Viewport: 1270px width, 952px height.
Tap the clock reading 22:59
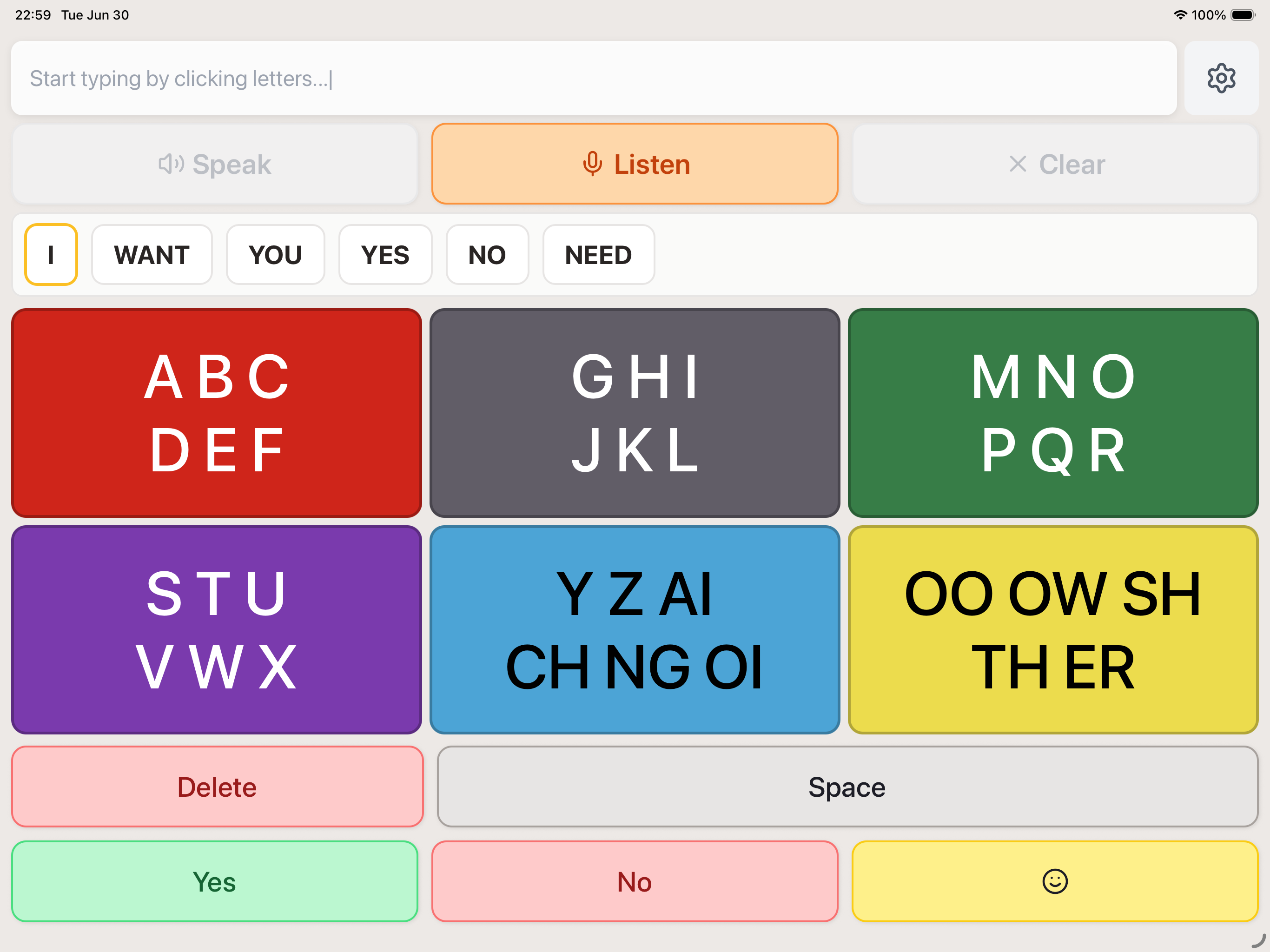33,15
